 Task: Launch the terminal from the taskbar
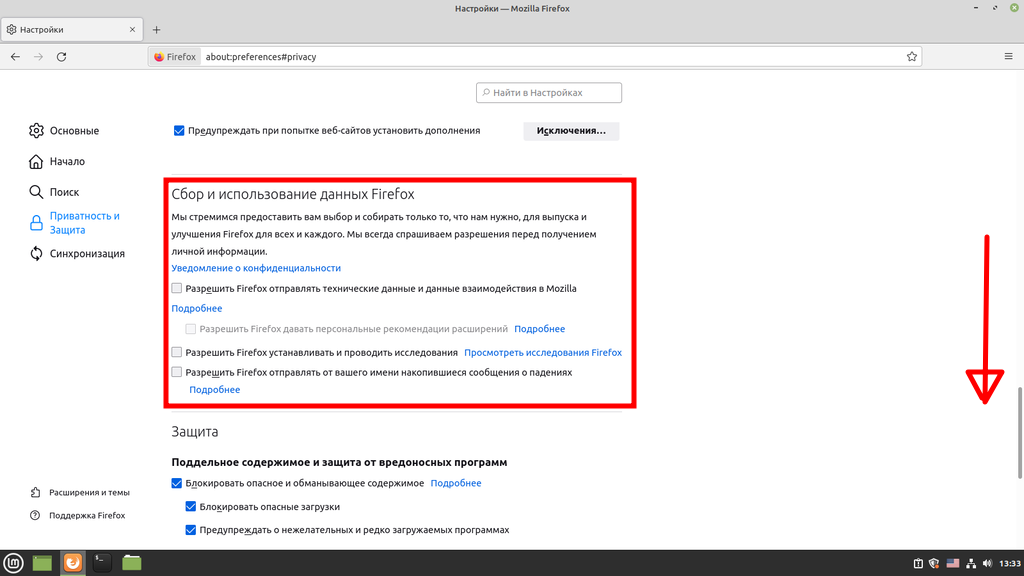click(x=102, y=563)
